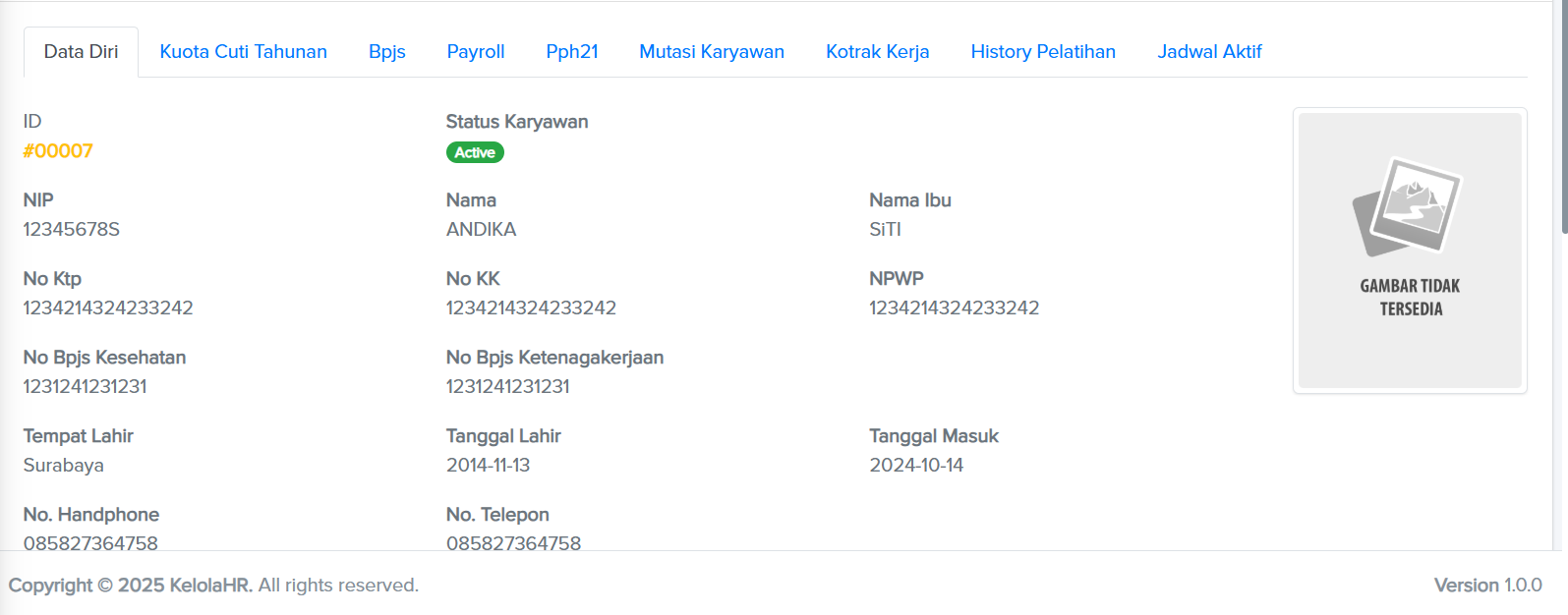Click the KelolaHR link in the footer
This screenshot has height=615, width=1568.
(x=210, y=586)
